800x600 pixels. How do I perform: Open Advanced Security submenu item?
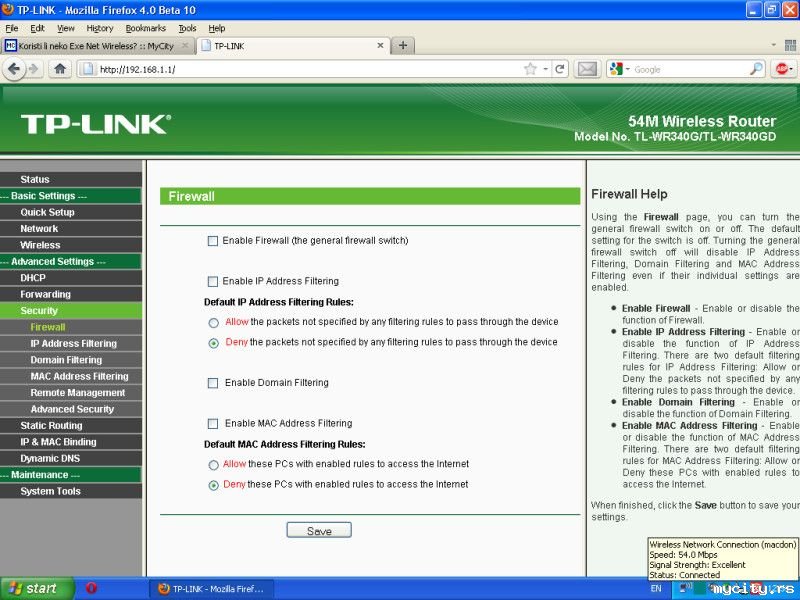(x=71, y=409)
